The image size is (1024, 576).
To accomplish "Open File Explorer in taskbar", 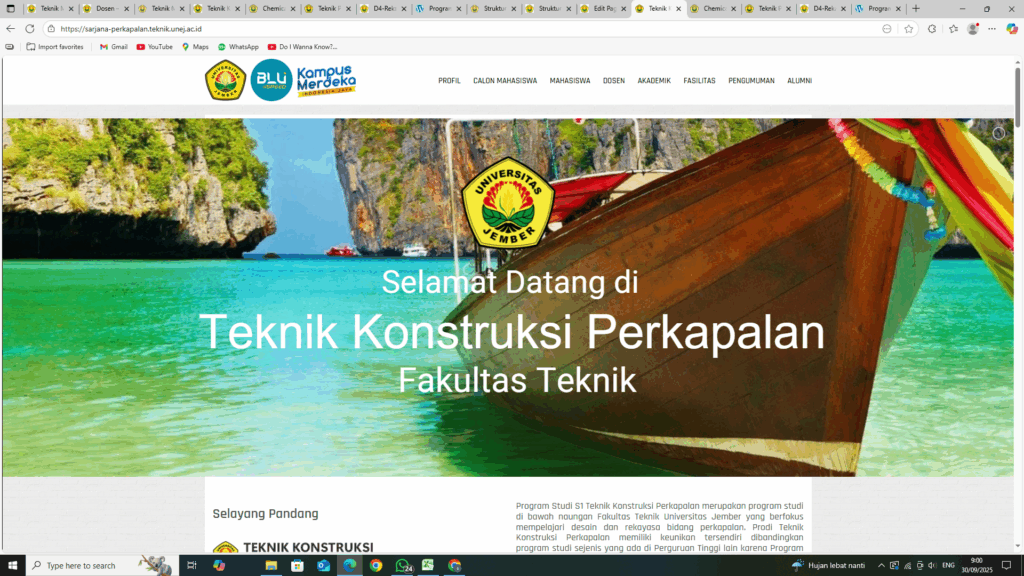I will pos(271,565).
